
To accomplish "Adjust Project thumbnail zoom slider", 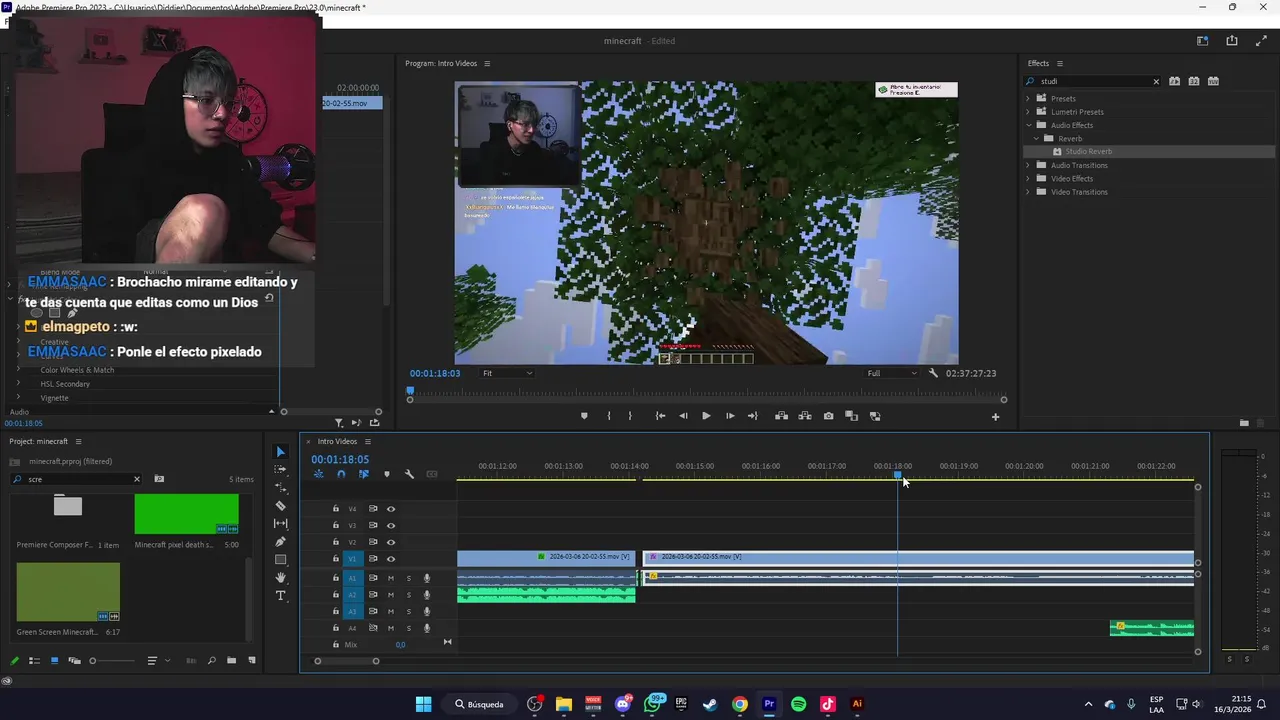I will (x=112, y=661).
